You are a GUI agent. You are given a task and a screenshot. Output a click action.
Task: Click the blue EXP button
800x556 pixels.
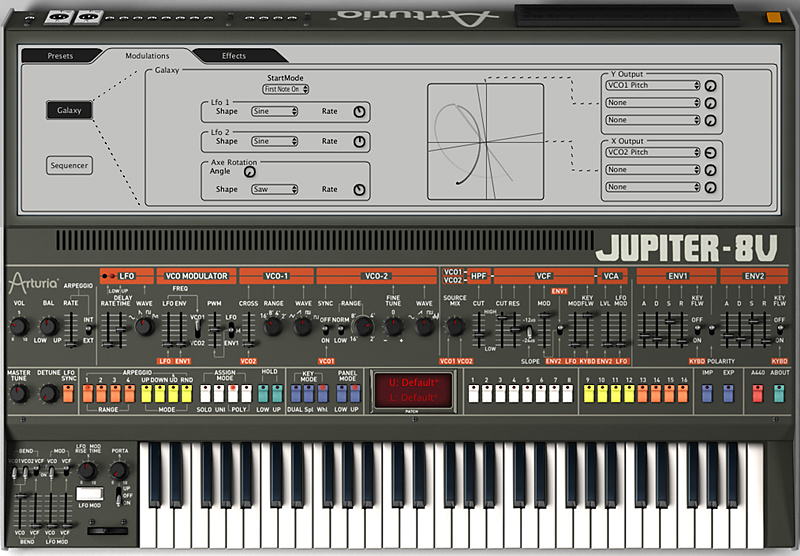728,393
